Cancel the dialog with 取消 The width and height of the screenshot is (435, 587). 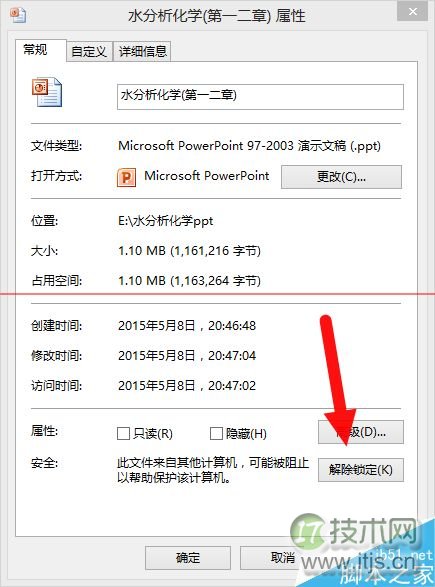283,558
